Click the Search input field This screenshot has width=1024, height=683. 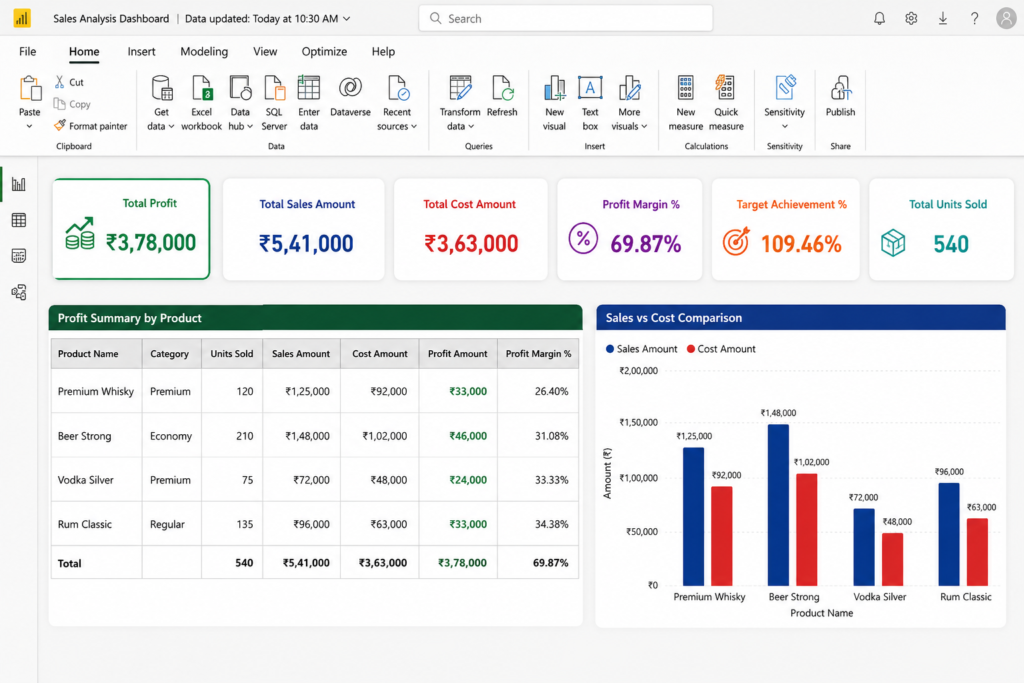(566, 18)
